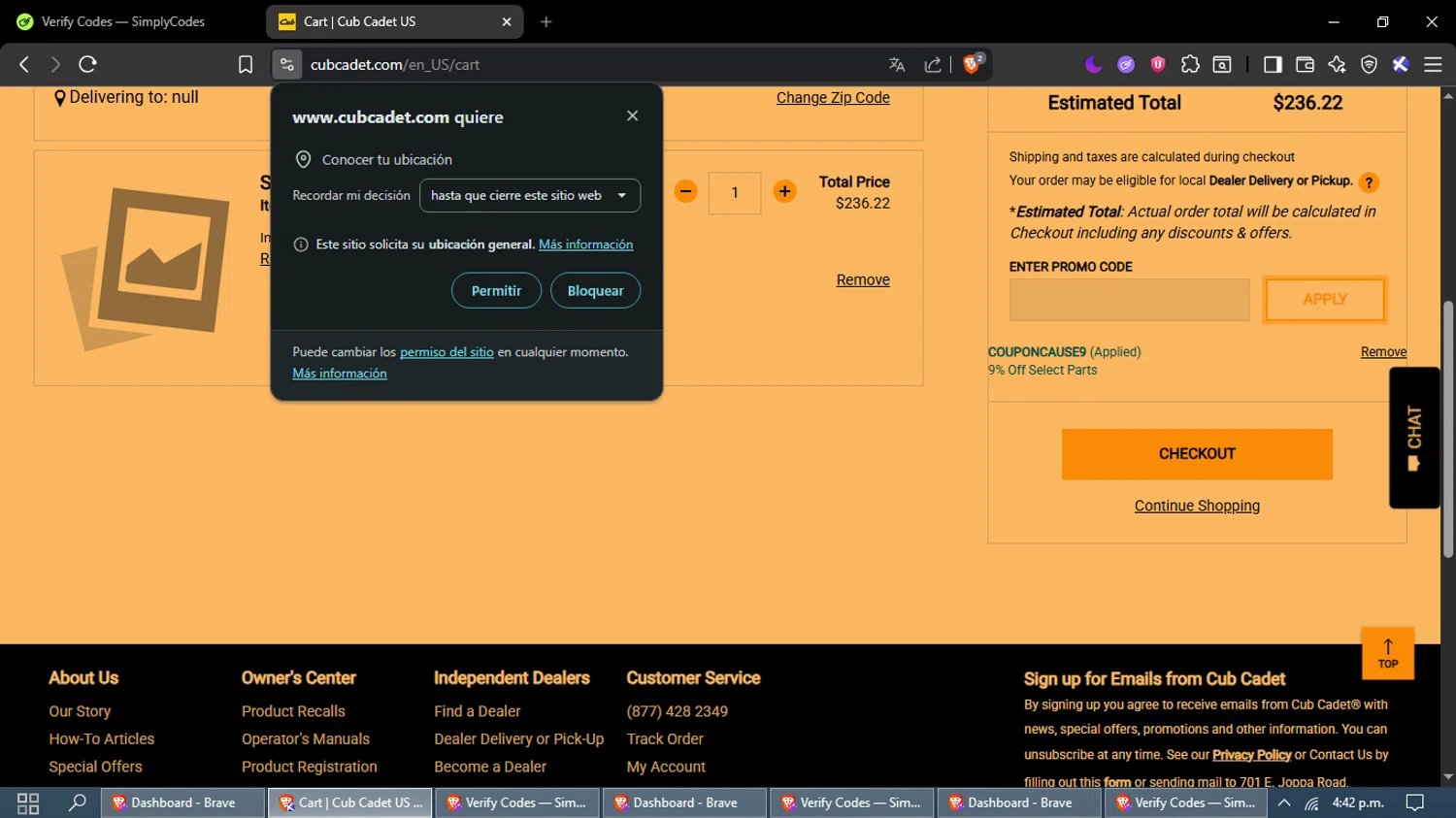Open the Extensions puzzle icon
Image resolution: width=1456 pixels, height=818 pixels.
1190,64
